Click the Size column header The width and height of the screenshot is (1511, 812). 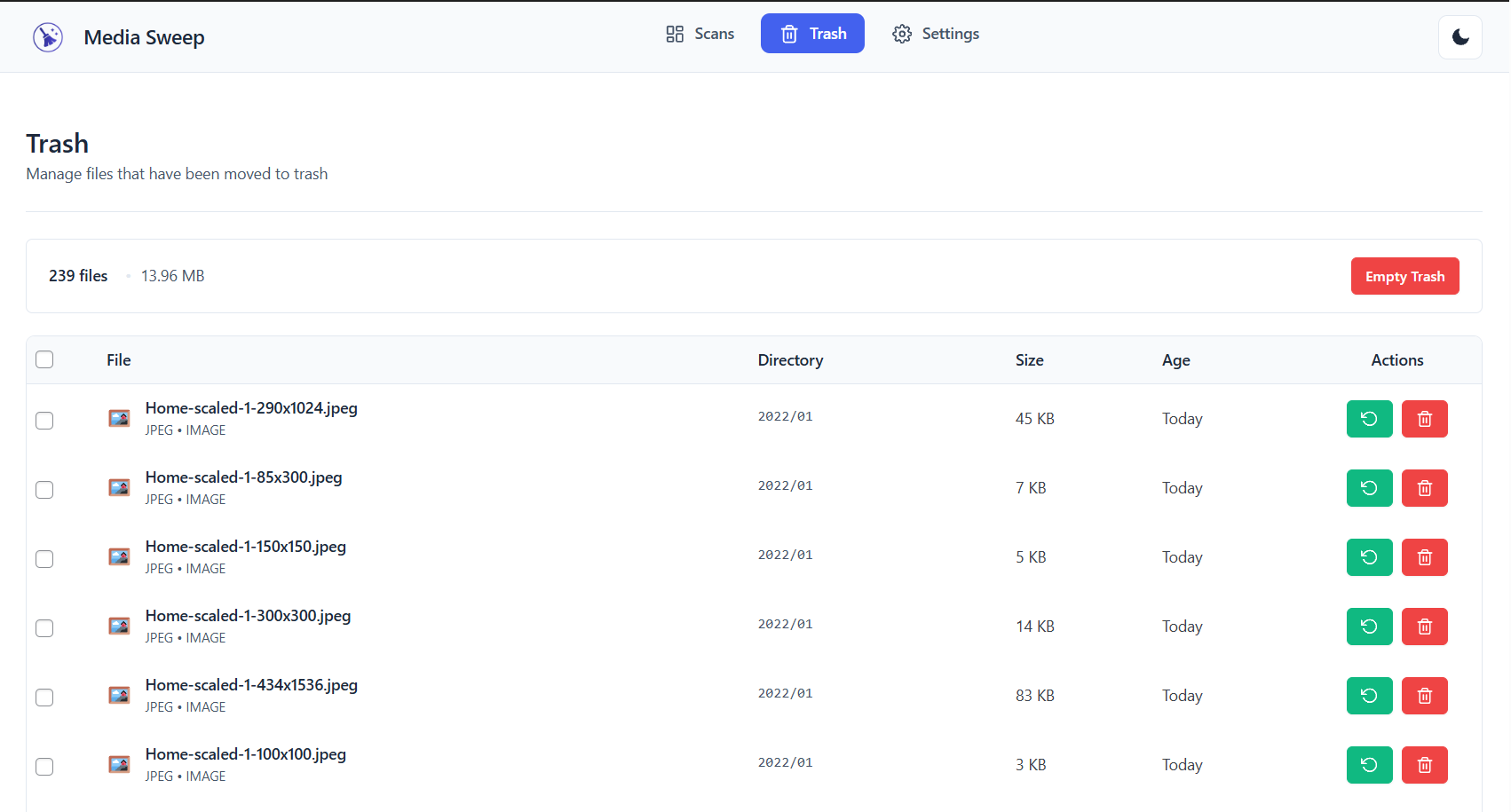[1030, 359]
